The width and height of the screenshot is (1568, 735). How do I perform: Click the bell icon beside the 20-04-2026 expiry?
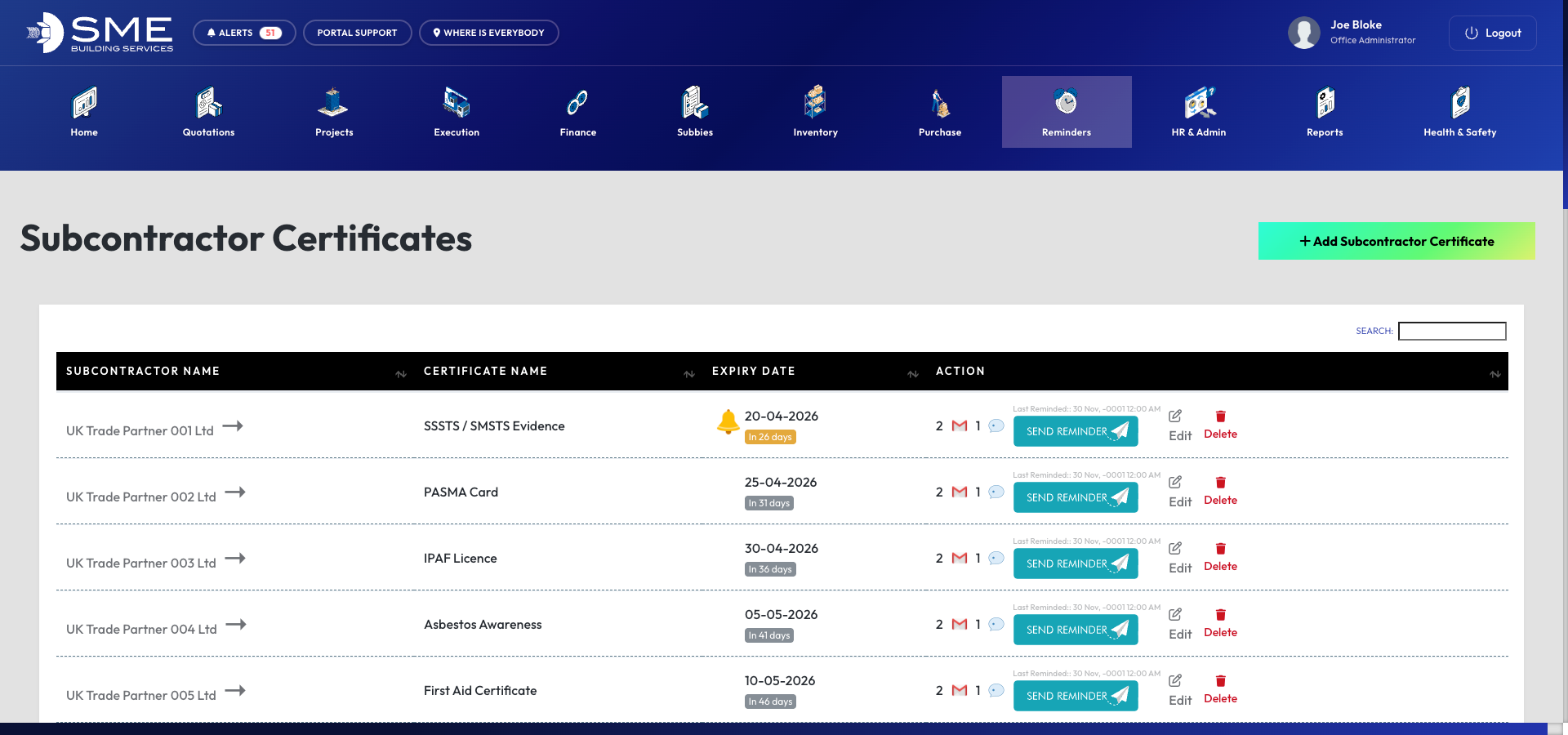point(728,421)
